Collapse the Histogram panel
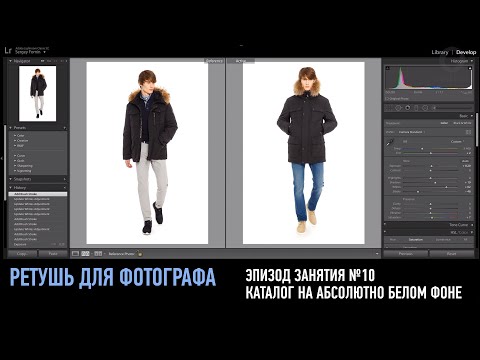This screenshot has height=360, width=480. point(472,61)
